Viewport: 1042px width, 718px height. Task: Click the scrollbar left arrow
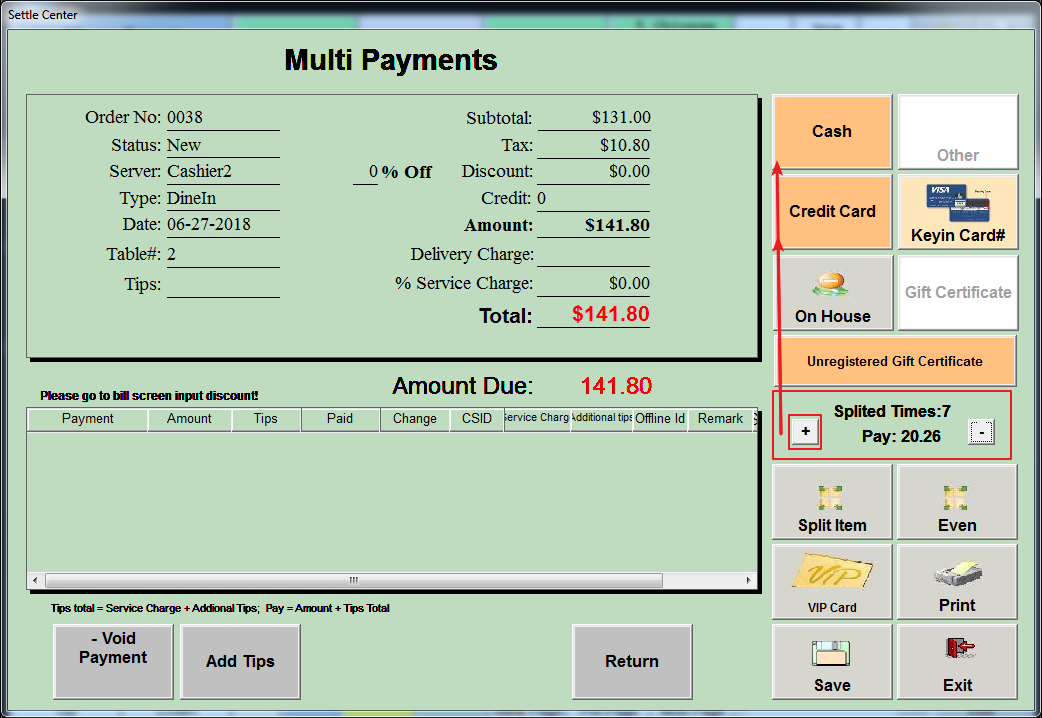35,580
